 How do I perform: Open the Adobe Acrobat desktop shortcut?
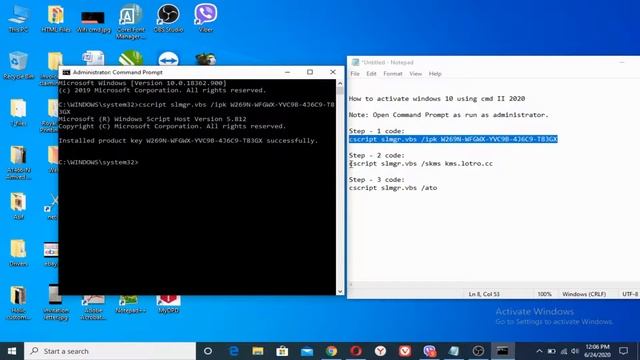[x=93, y=307]
